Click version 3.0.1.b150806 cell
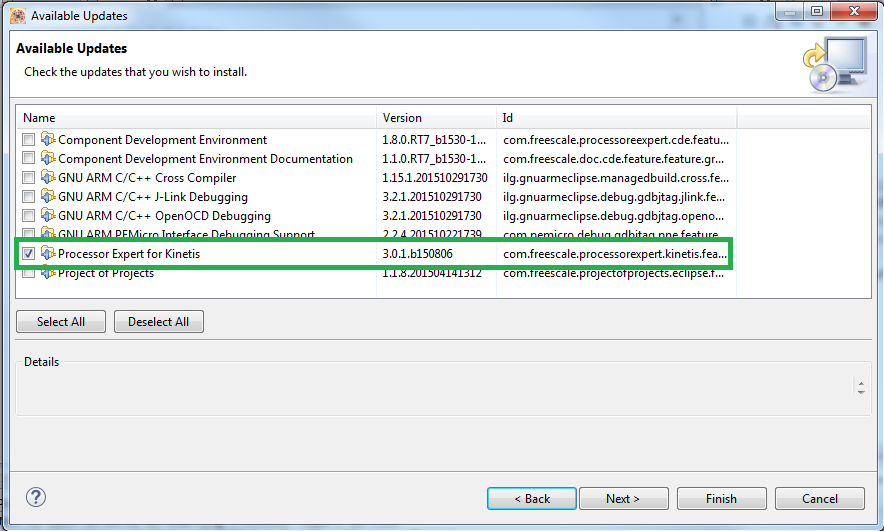This screenshot has height=531, width=884. (x=417, y=254)
